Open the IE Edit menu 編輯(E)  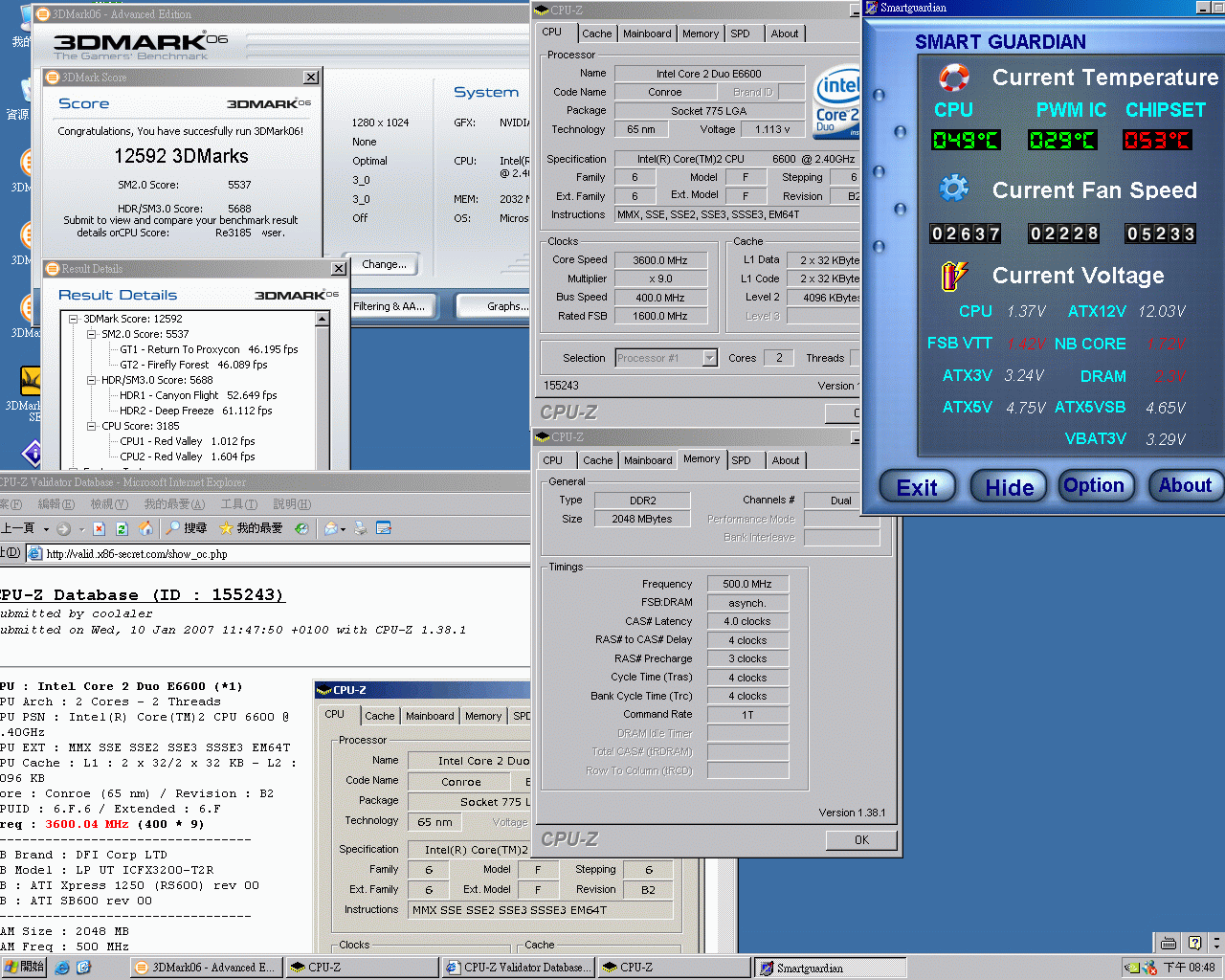click(x=56, y=504)
